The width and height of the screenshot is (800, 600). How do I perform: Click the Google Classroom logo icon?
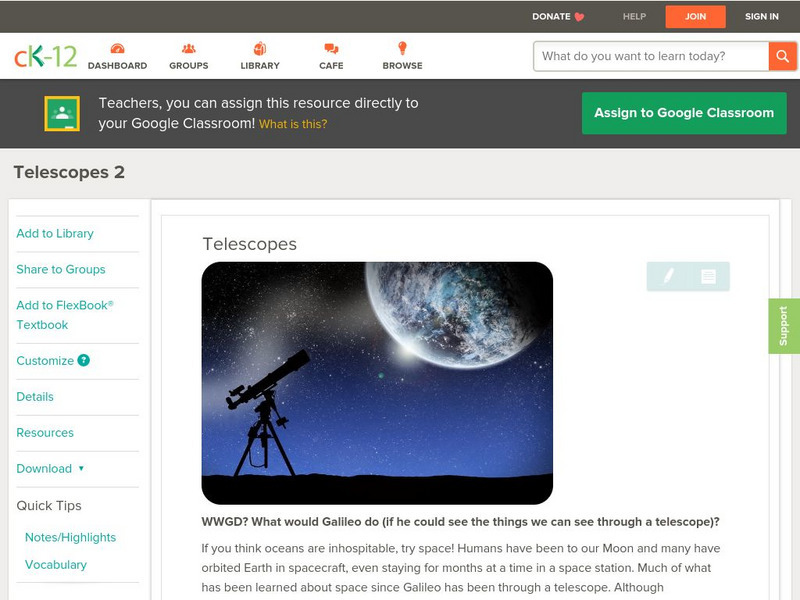click(62, 113)
